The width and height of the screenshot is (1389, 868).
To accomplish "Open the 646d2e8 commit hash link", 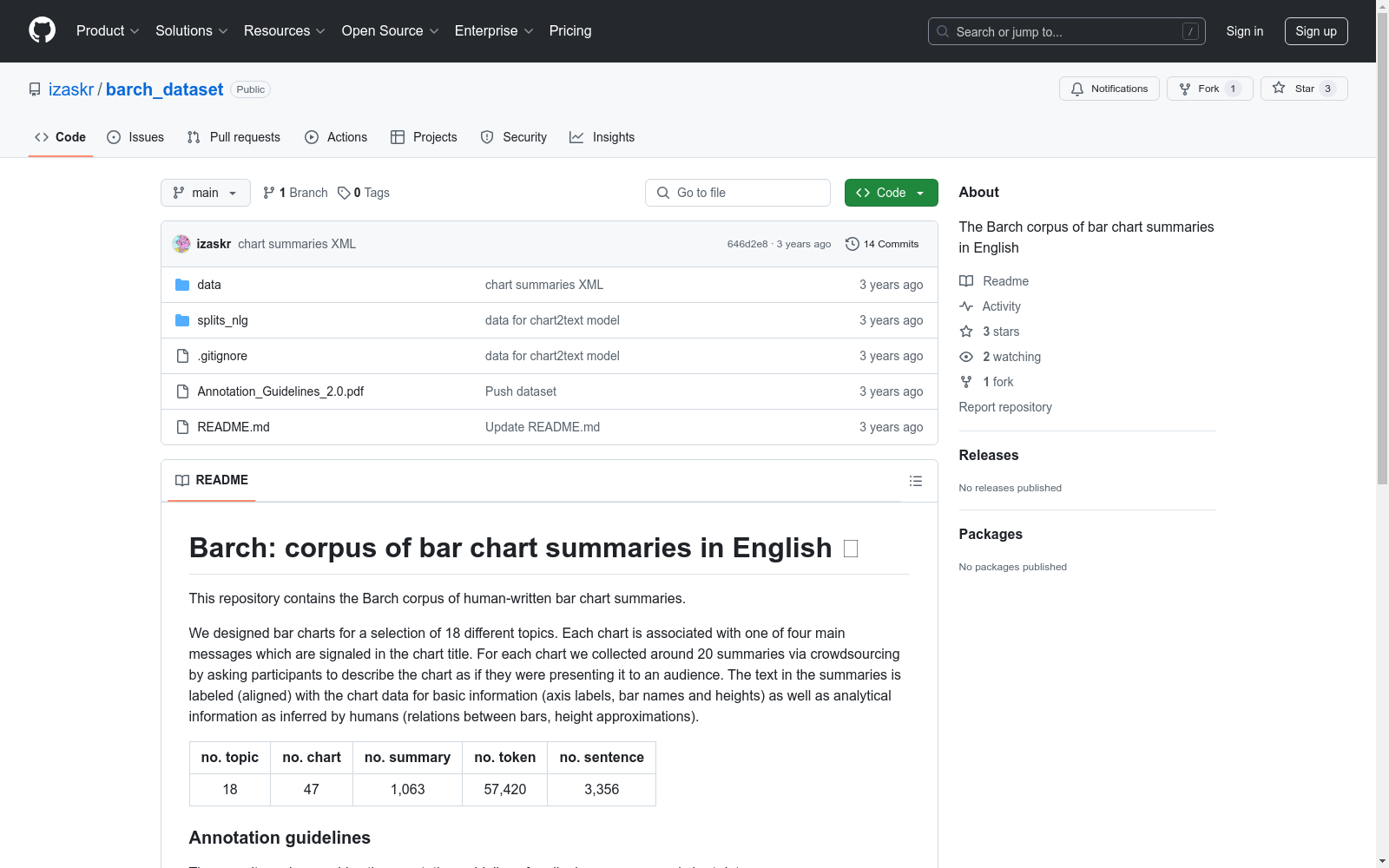I will (747, 244).
